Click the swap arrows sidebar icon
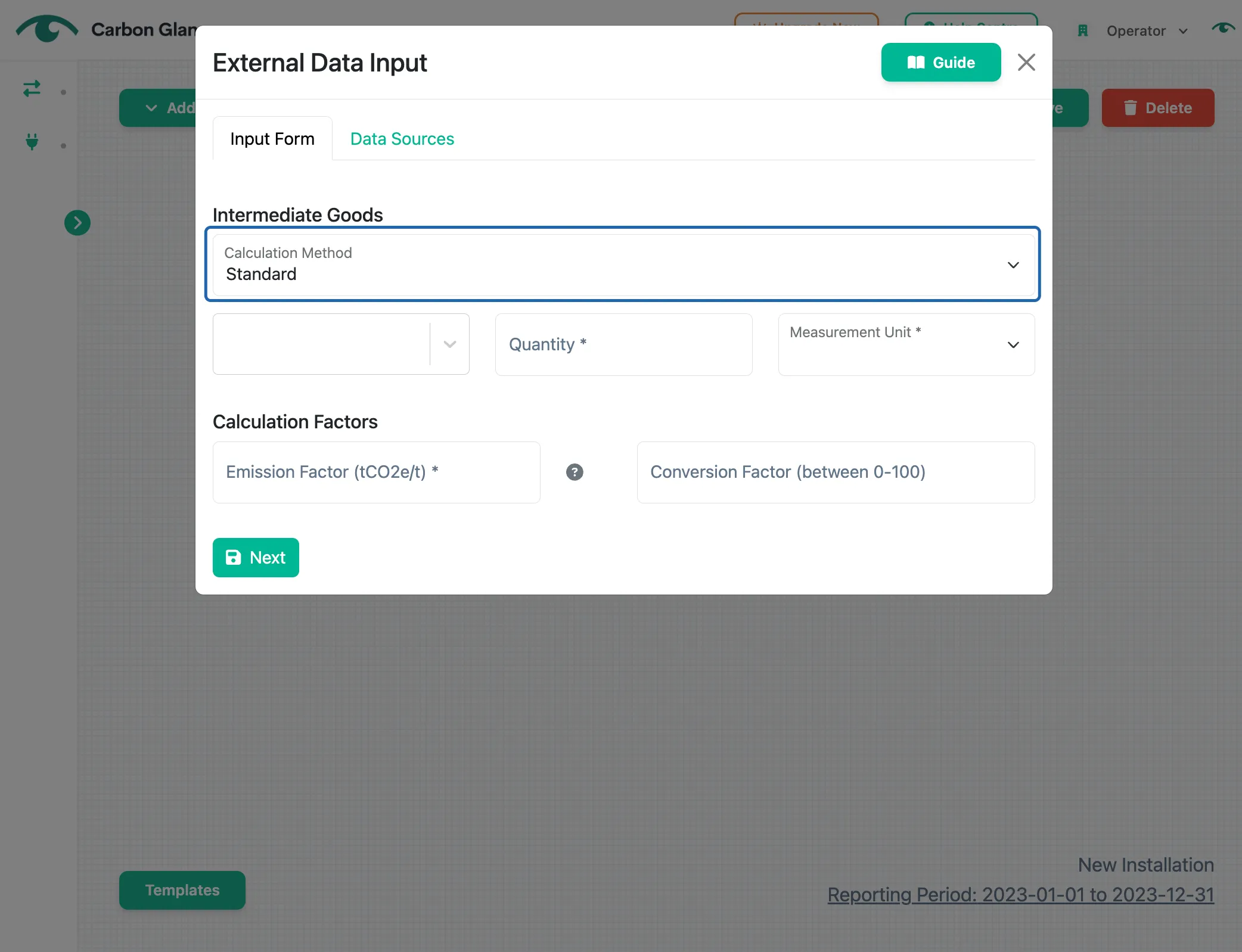 tap(32, 89)
